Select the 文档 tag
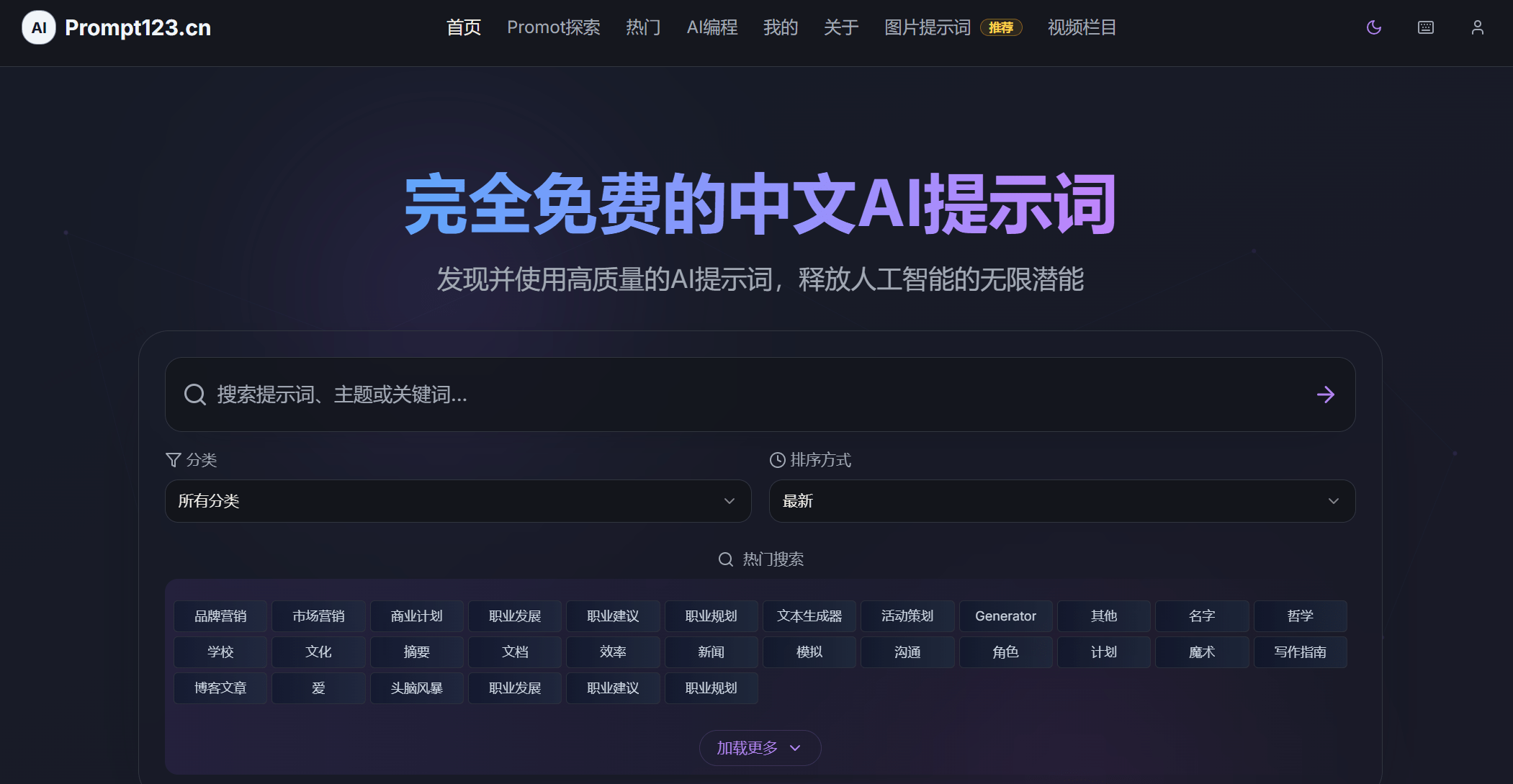The height and width of the screenshot is (784, 1513). [515, 652]
